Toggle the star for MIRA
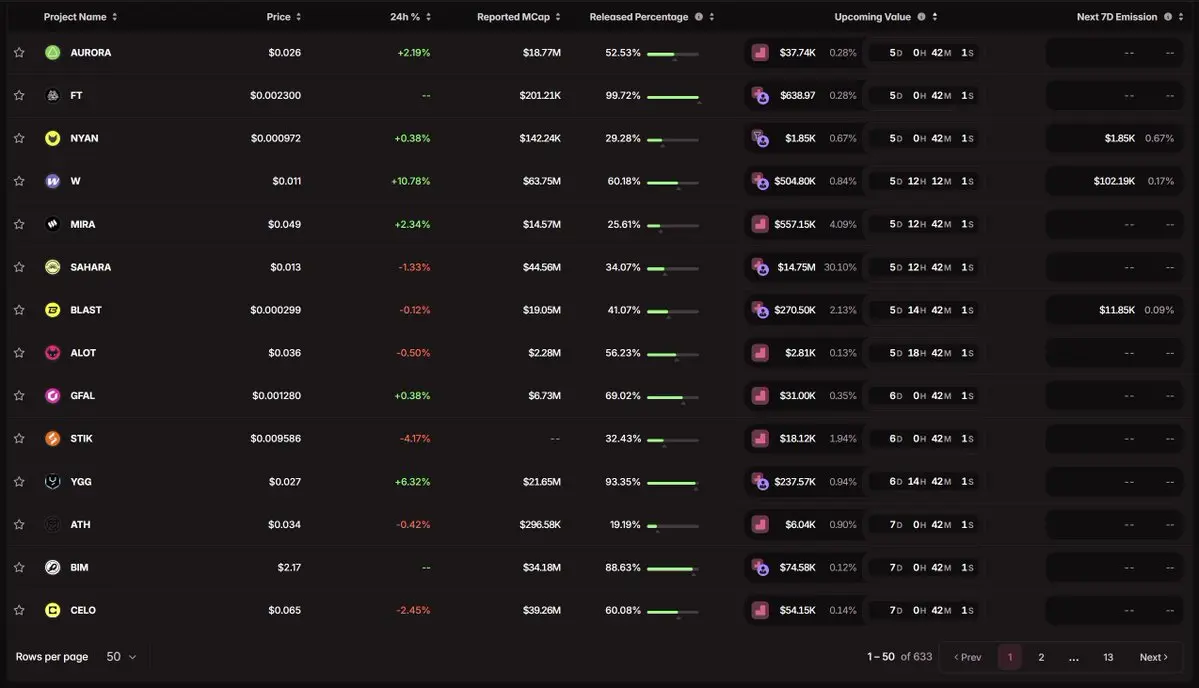The width and height of the screenshot is (1199, 688). (x=19, y=224)
